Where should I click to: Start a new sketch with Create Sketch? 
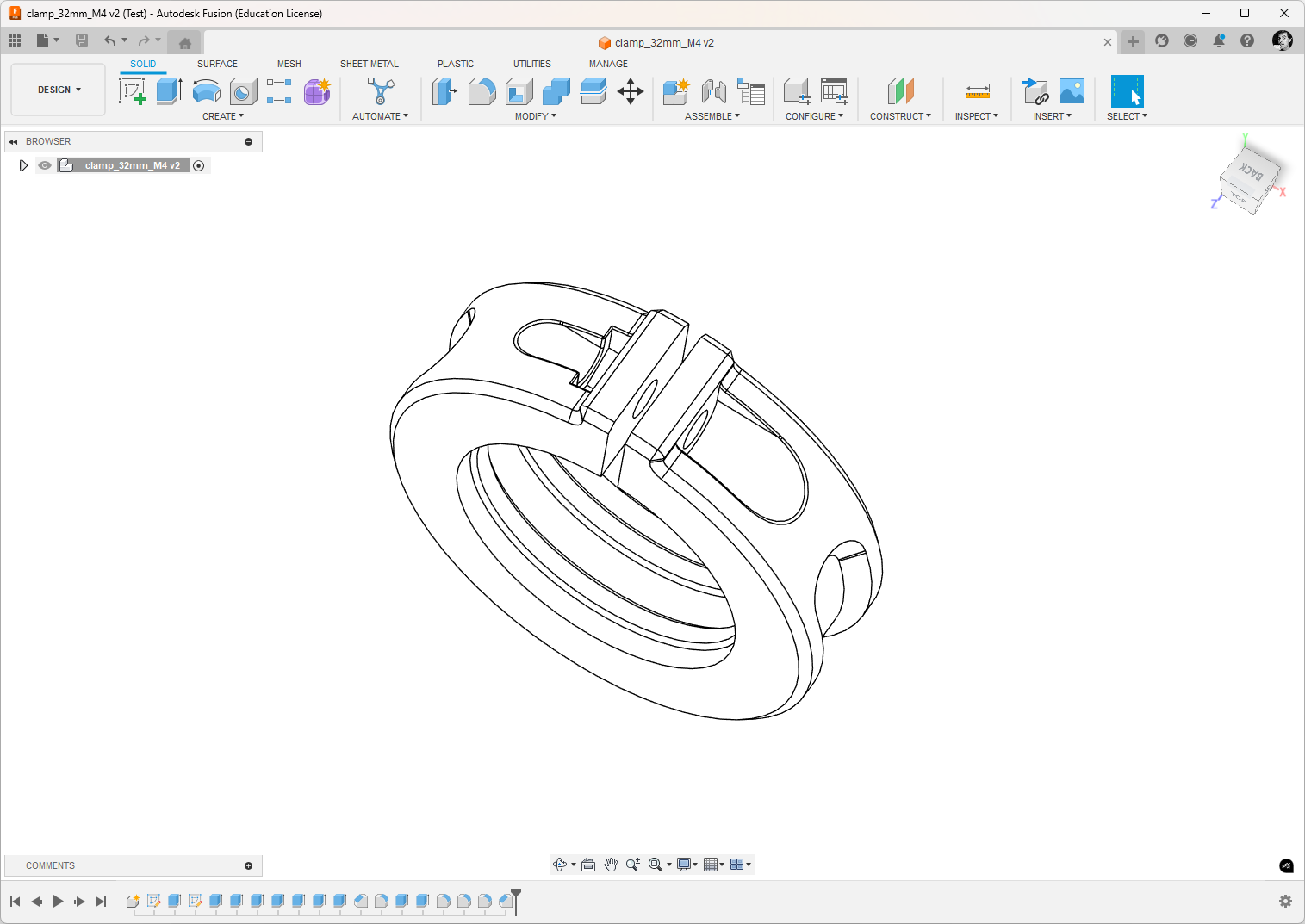(x=133, y=90)
